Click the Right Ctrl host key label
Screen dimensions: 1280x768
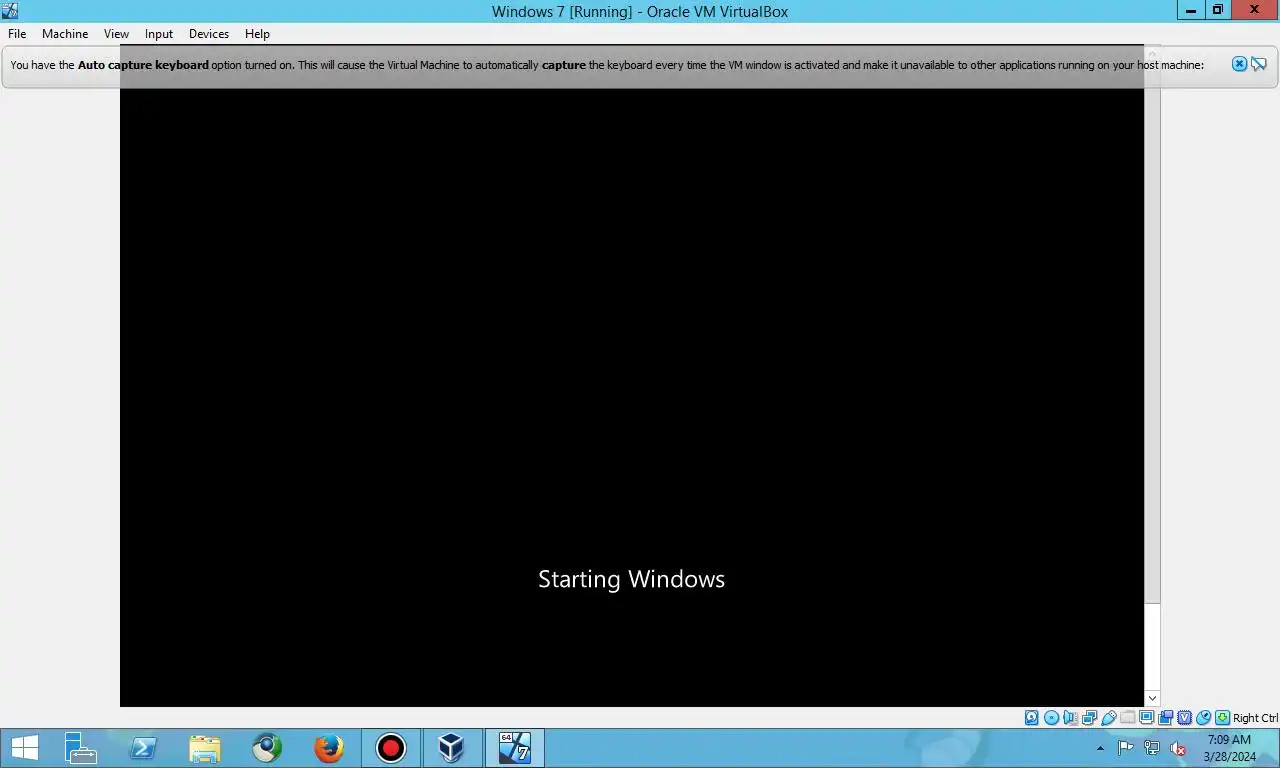pos(1255,718)
